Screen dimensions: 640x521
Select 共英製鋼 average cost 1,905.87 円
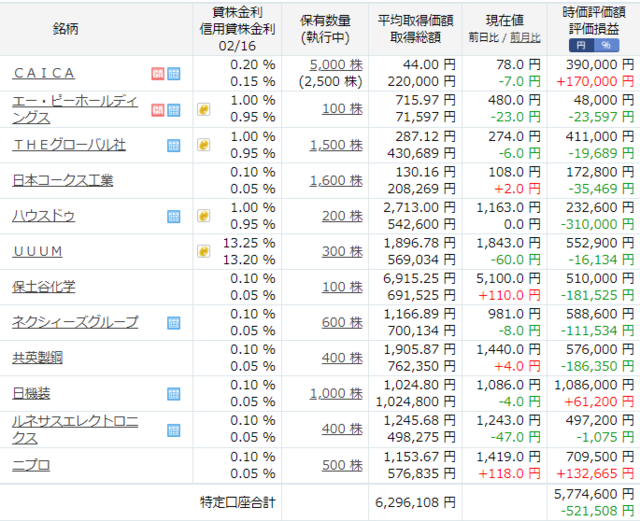pyautogui.click(x=419, y=350)
